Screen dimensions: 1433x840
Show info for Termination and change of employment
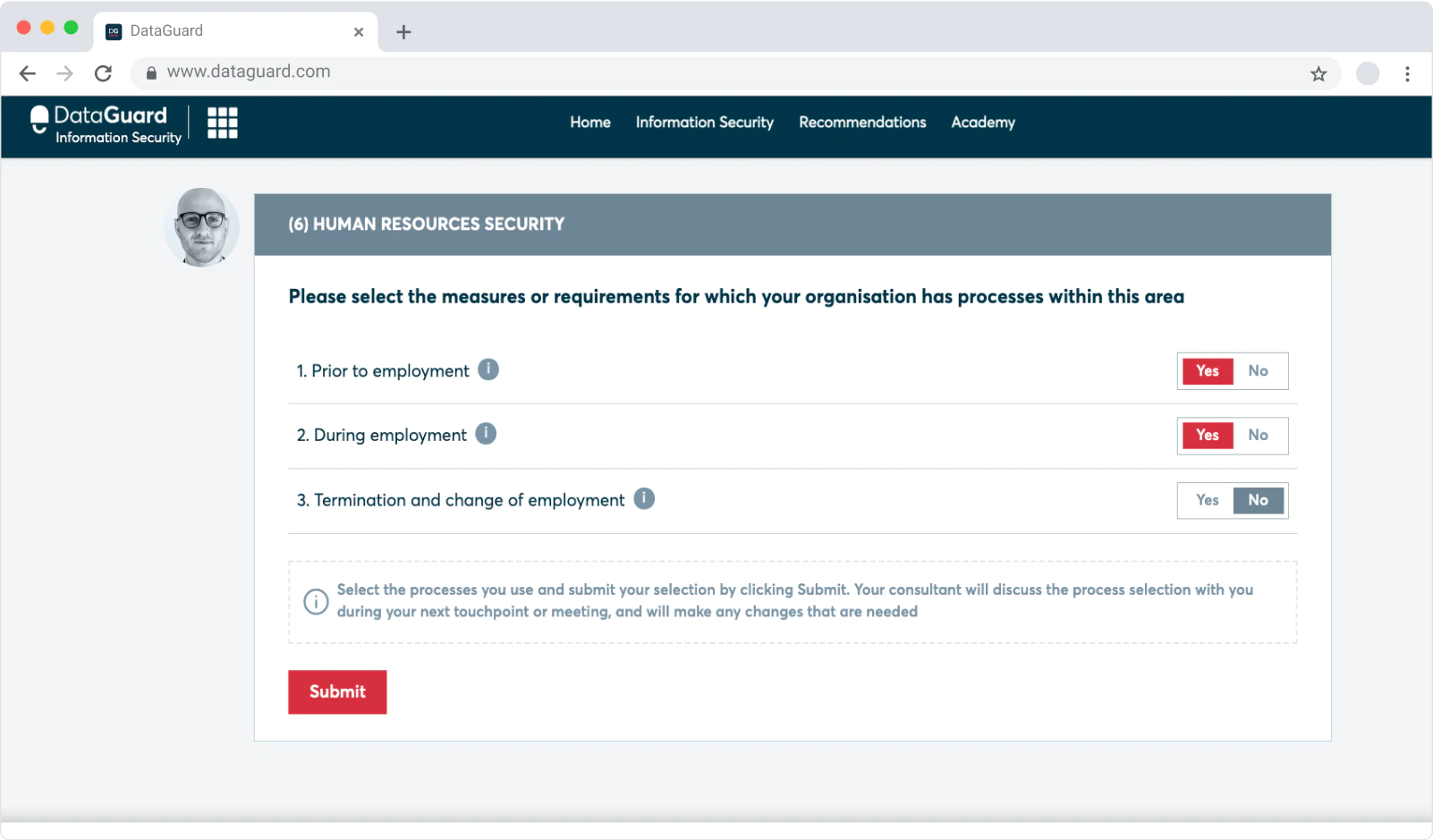click(x=644, y=498)
